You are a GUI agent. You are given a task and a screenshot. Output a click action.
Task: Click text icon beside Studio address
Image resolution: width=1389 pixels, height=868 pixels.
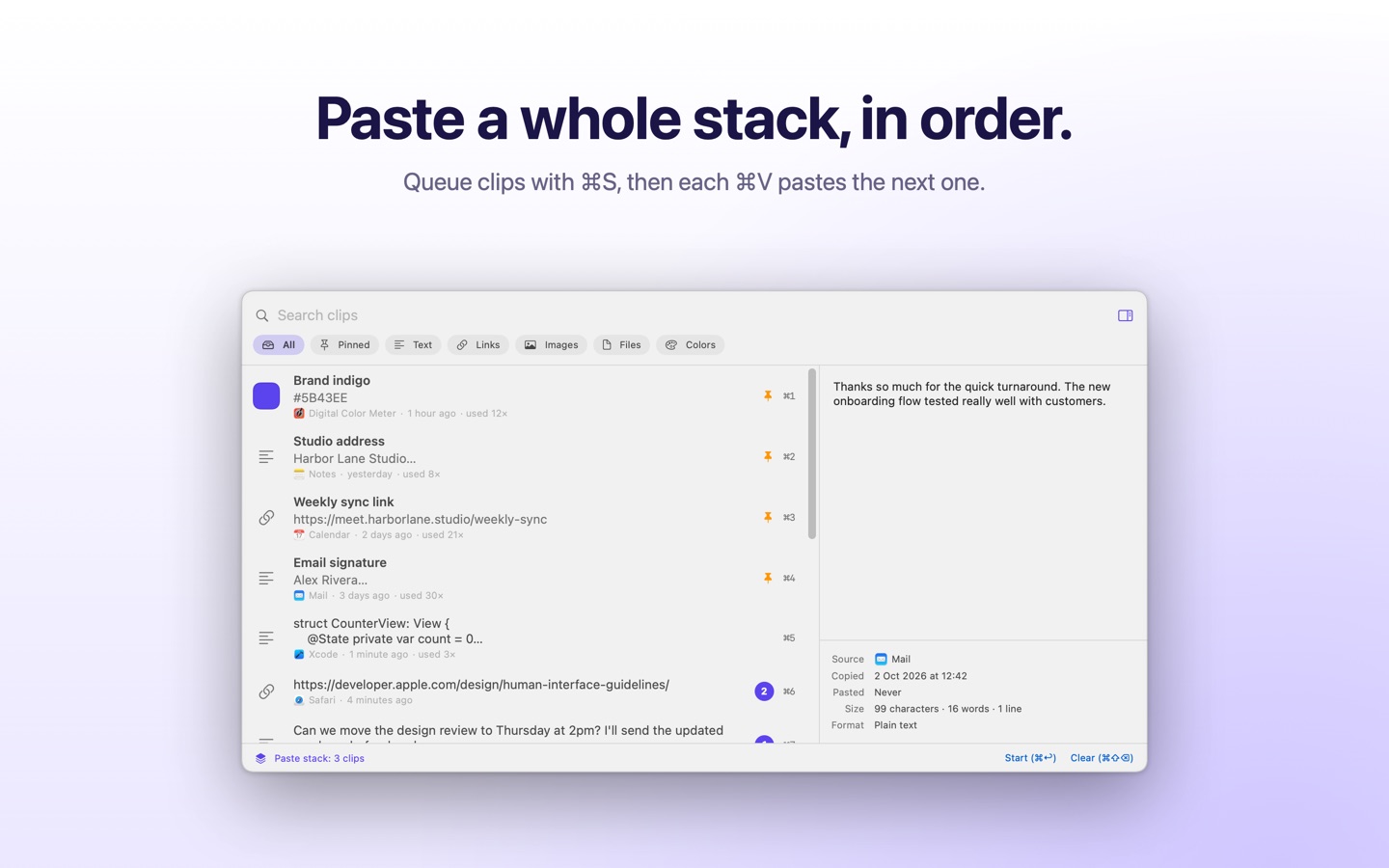pos(266,457)
